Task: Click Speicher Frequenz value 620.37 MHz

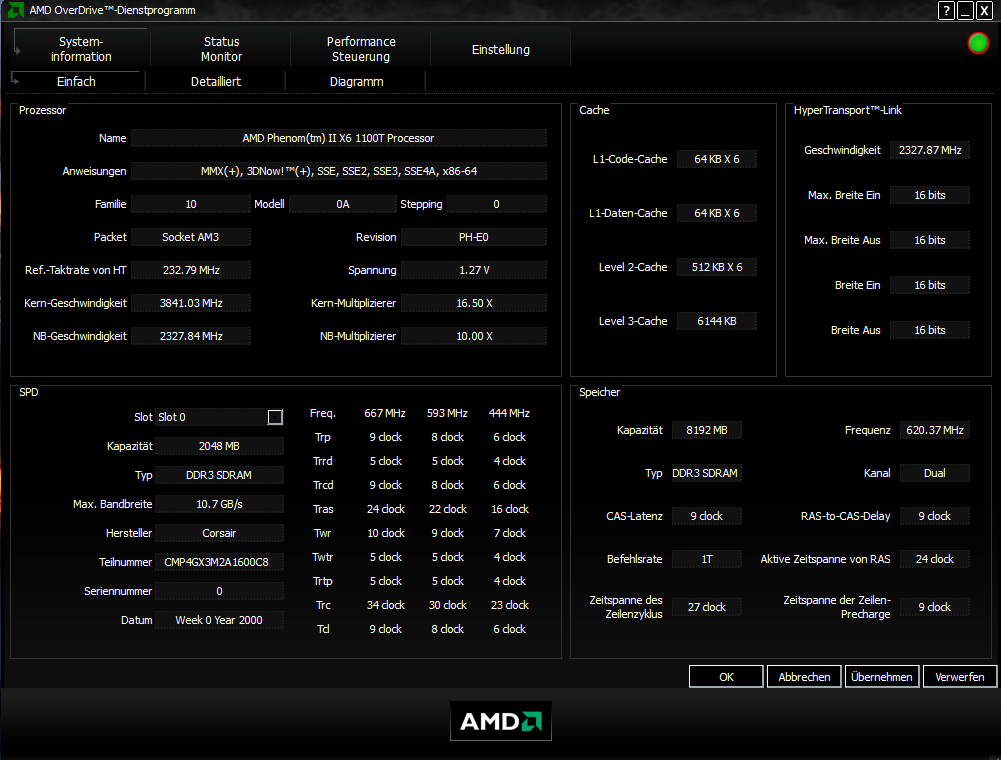Action: (x=935, y=430)
